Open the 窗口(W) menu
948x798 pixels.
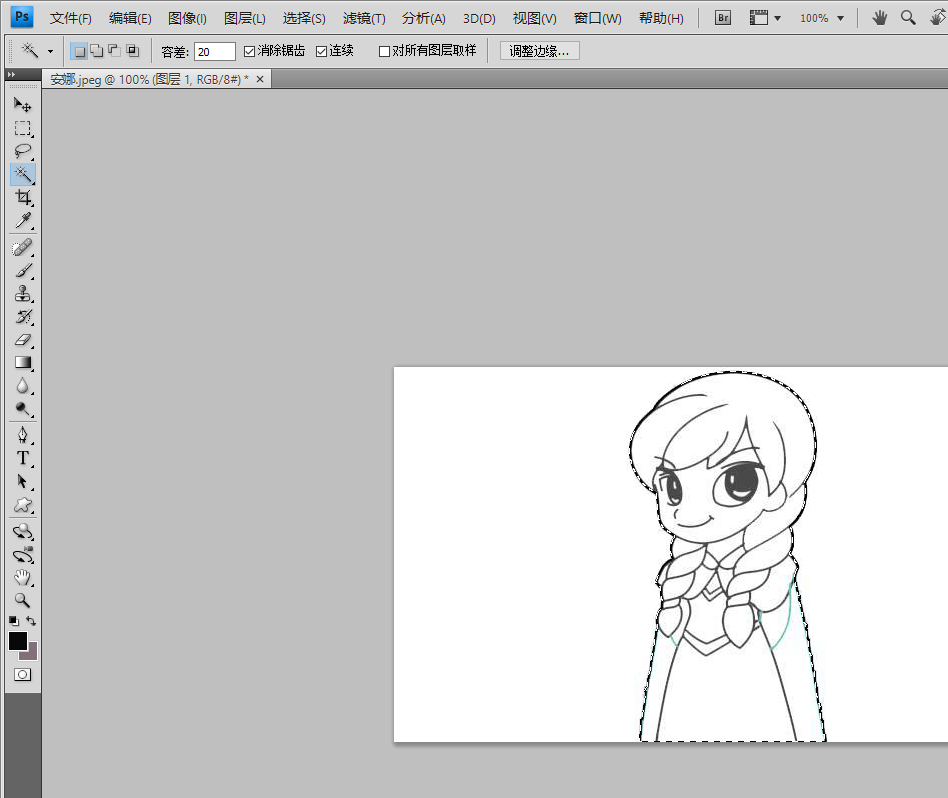[x=597, y=18]
